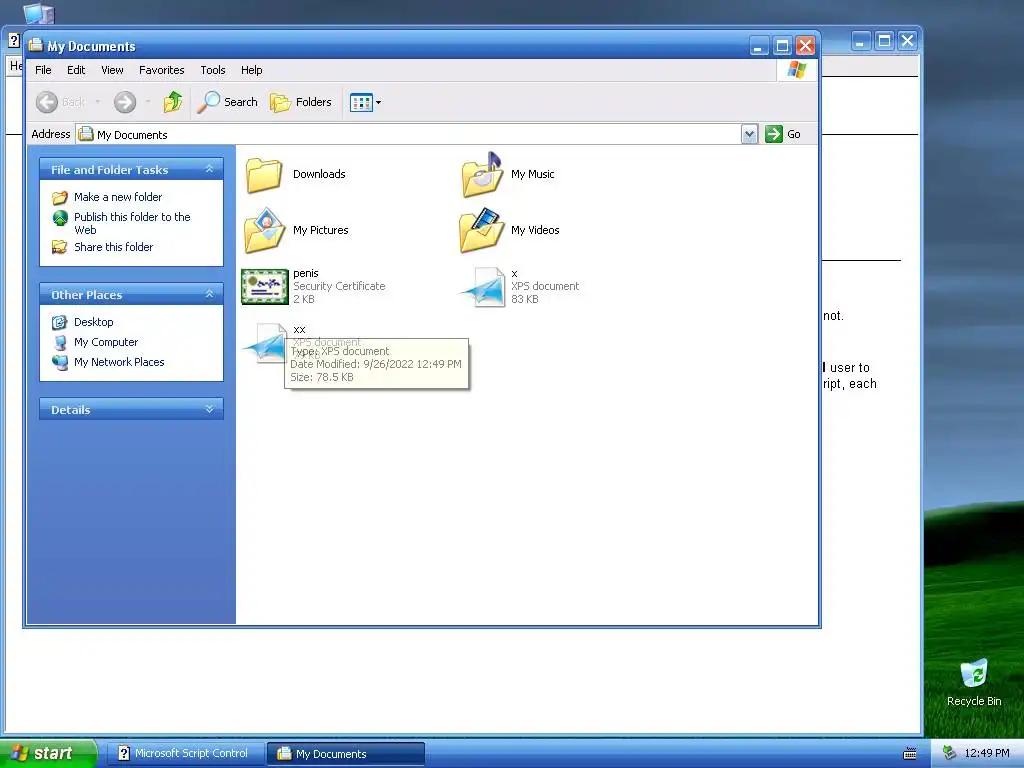Toggle the Folders pane button
Viewport: 1024px width, 768px height.
[301, 102]
